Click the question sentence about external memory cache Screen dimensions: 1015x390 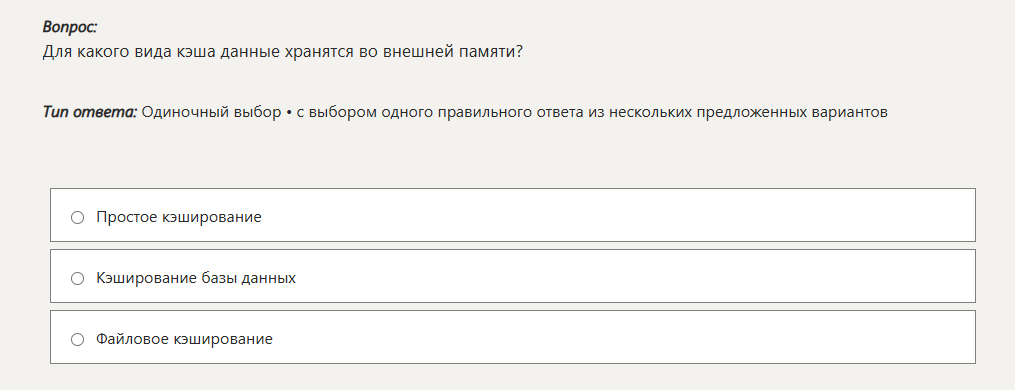point(282,52)
